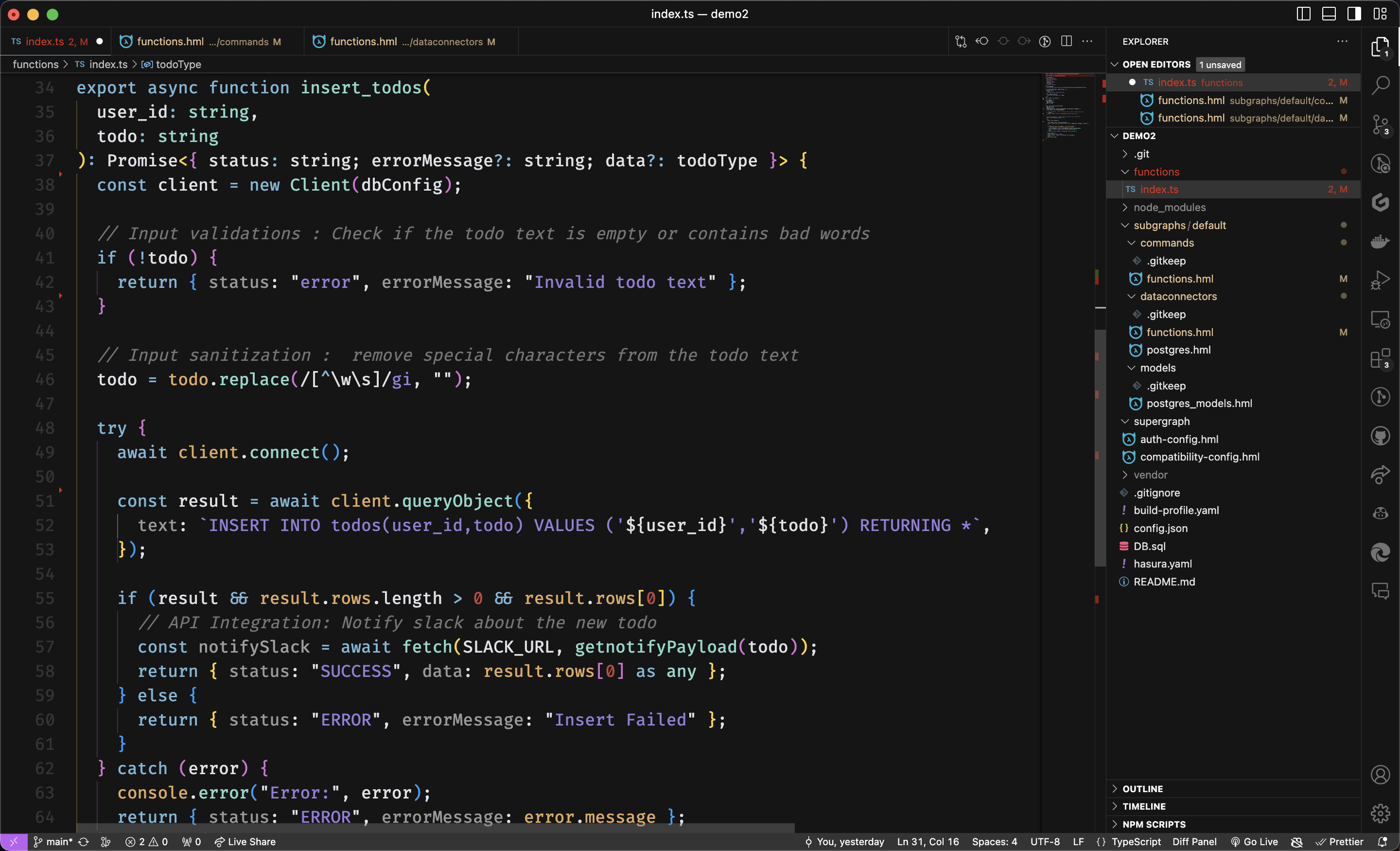Open the GitLens view in activity bar
The height and width of the screenshot is (851, 1400).
tap(1380, 397)
